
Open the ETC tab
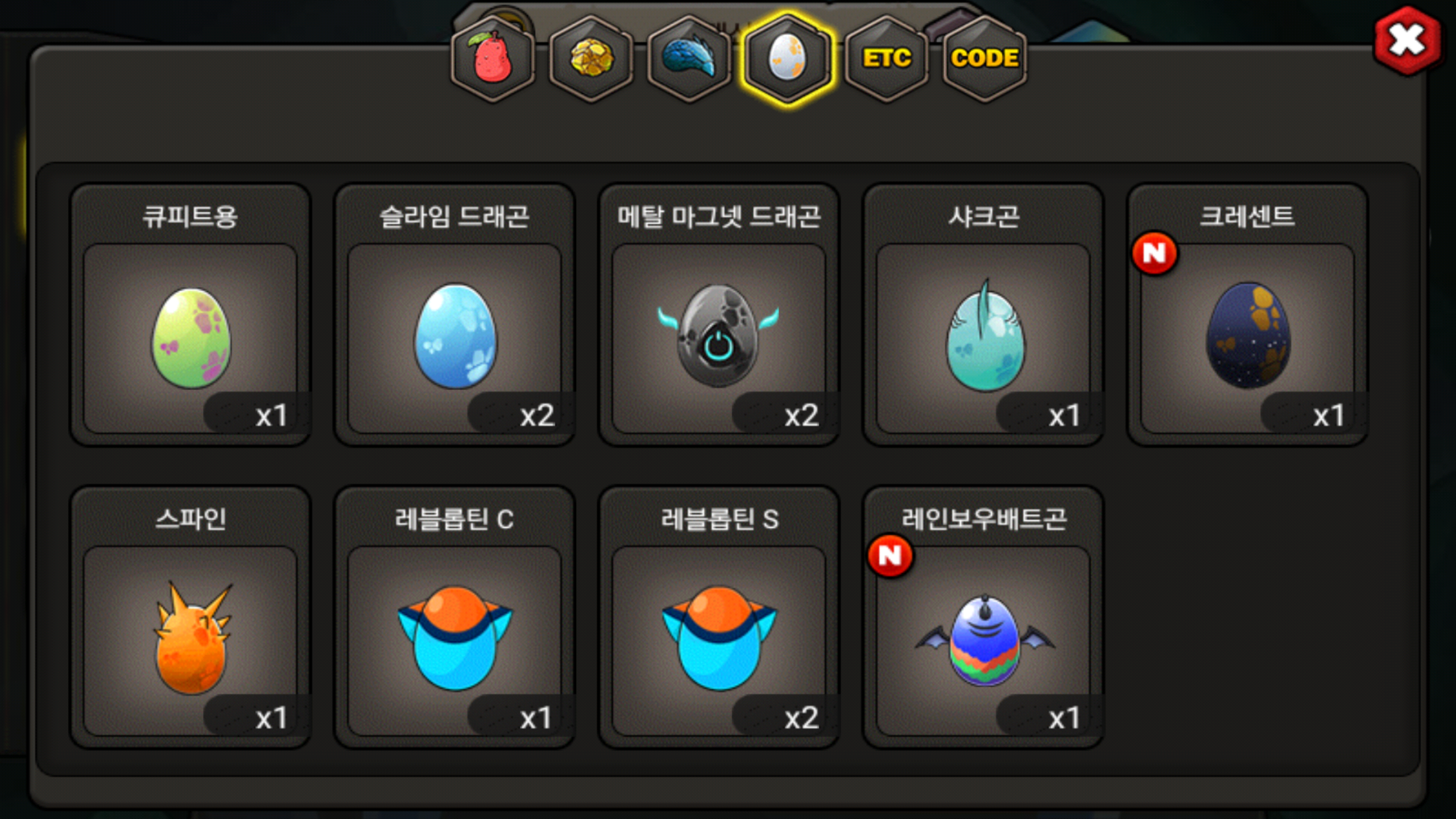(x=887, y=59)
